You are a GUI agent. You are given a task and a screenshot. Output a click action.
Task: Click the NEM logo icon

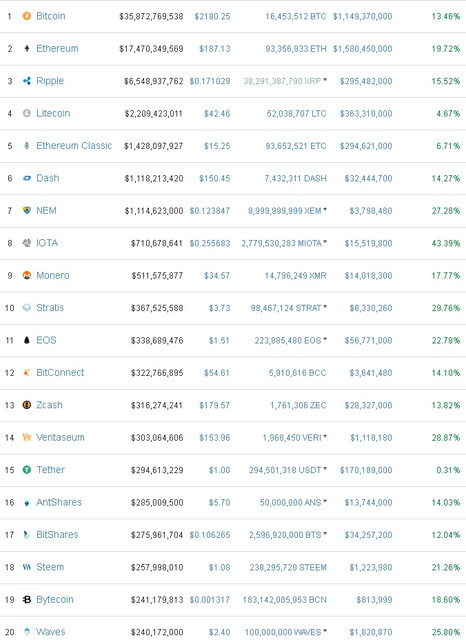coord(27,210)
